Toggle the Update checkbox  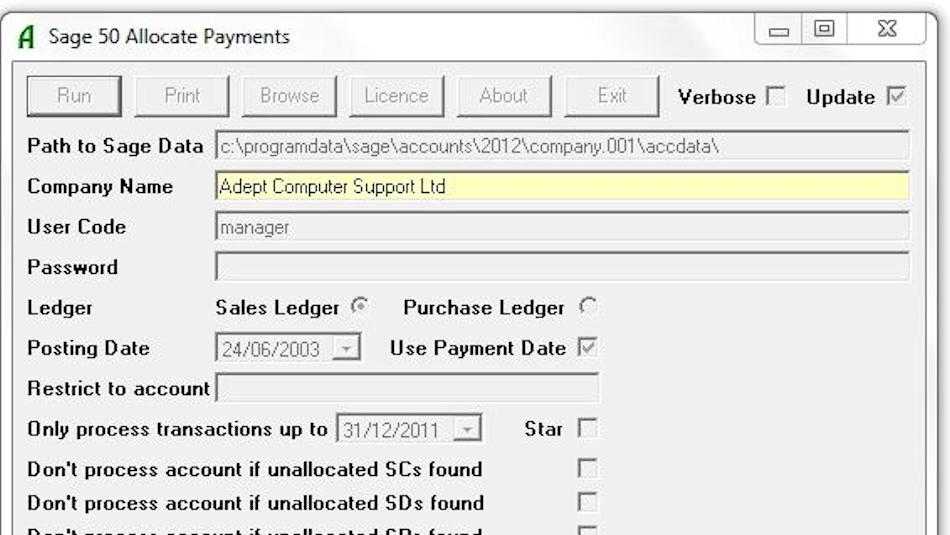896,96
